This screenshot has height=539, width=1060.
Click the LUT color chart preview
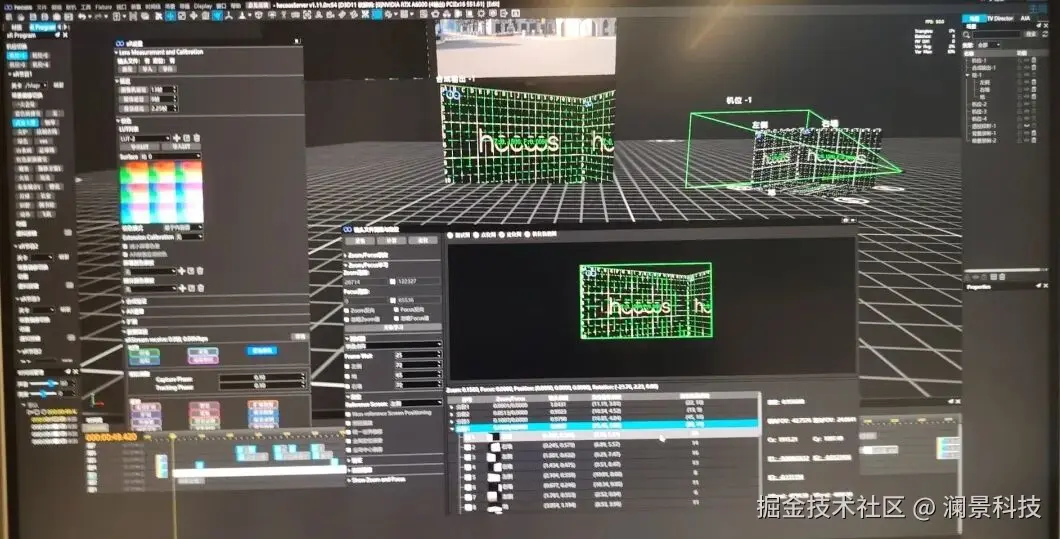(162, 193)
